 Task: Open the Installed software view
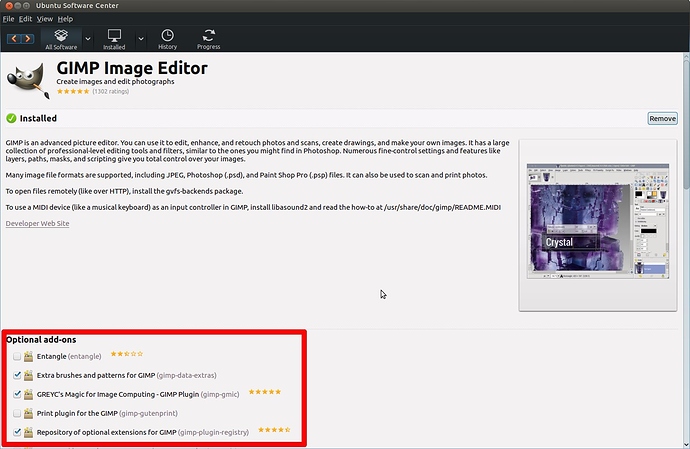pos(114,39)
